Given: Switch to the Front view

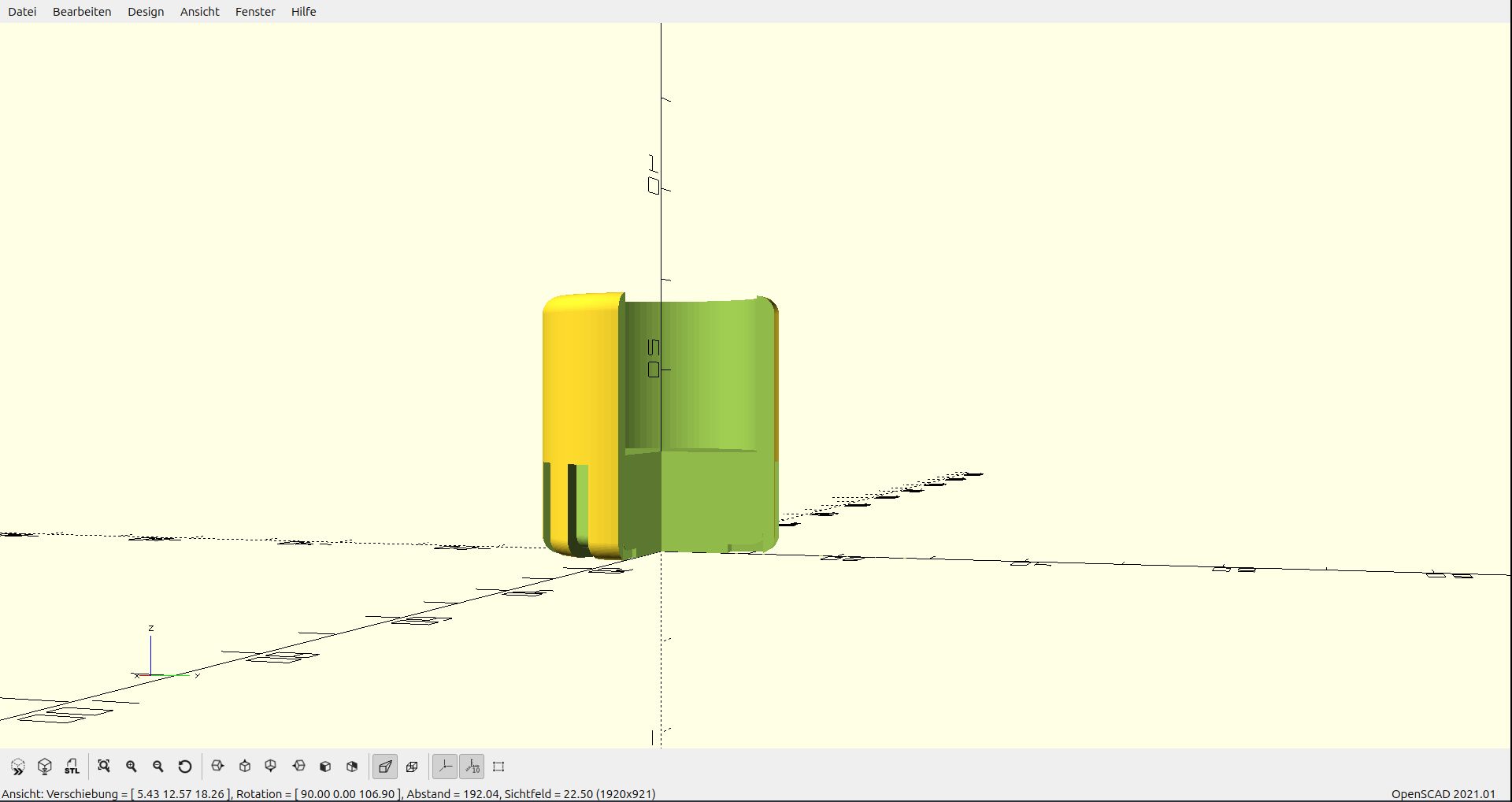Looking at the screenshot, I should pyautogui.click(x=325, y=767).
